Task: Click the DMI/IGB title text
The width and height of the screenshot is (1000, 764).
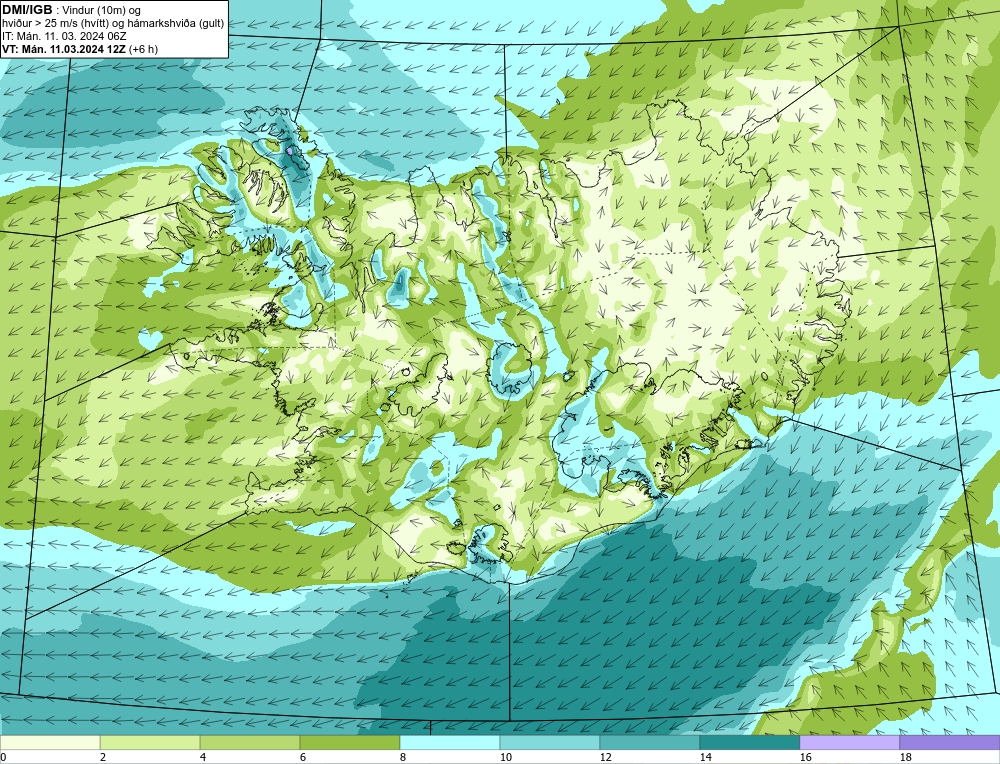Action: 27,10
